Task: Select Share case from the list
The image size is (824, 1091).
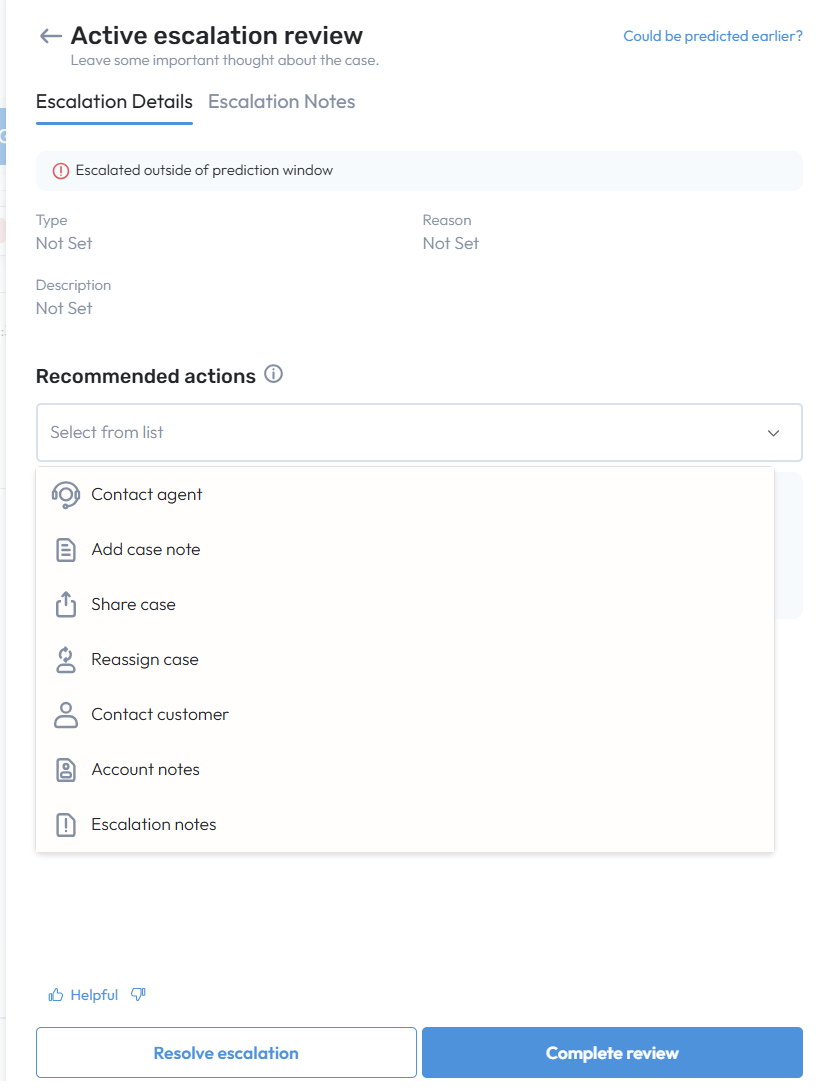Action: (x=405, y=605)
